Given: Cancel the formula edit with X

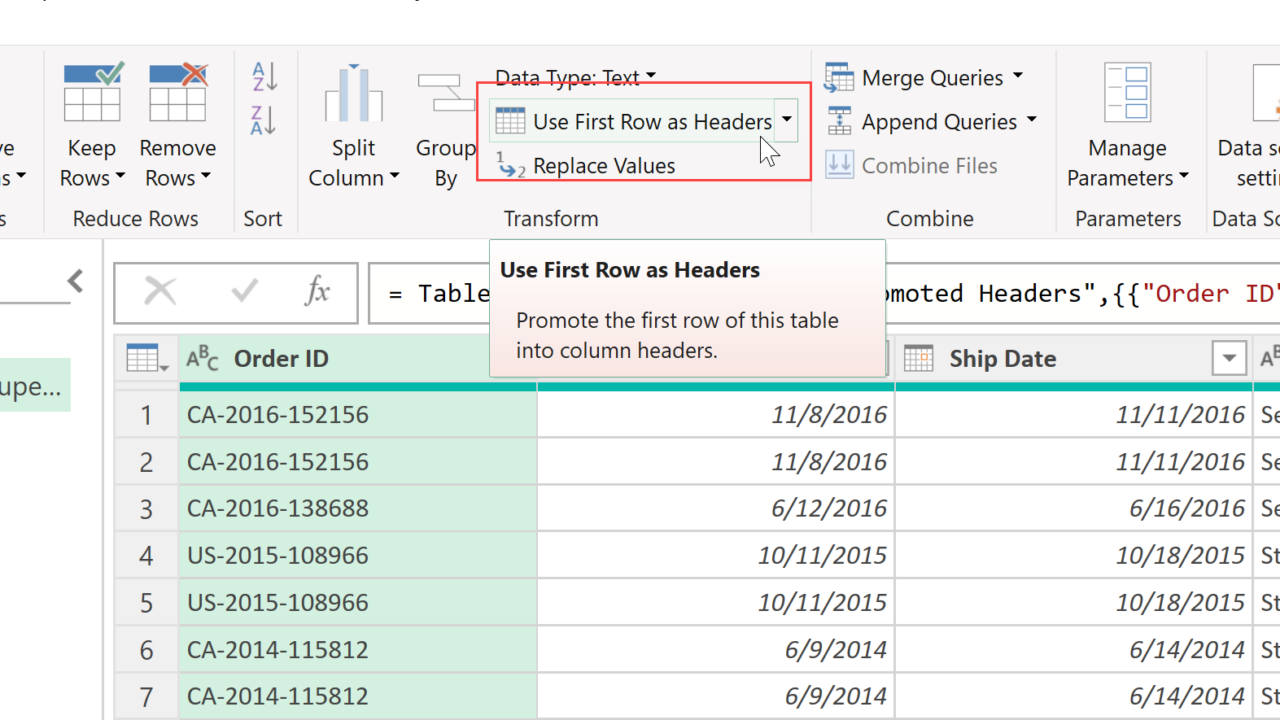Looking at the screenshot, I should 160,292.
